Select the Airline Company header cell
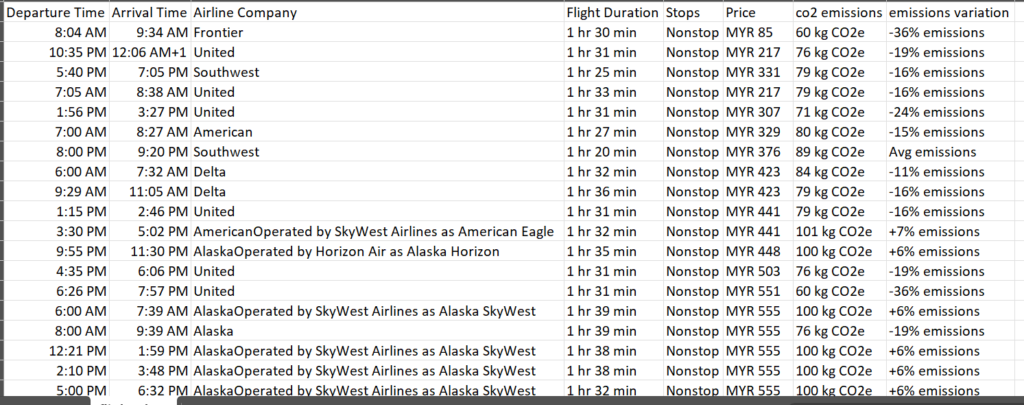This screenshot has height=405, width=1024. (x=377, y=12)
